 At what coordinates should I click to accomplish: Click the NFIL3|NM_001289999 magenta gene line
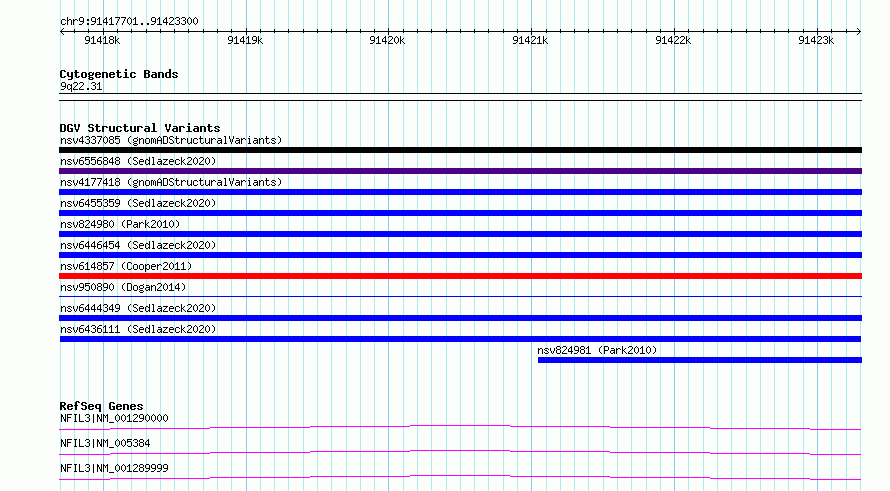click(x=460, y=477)
